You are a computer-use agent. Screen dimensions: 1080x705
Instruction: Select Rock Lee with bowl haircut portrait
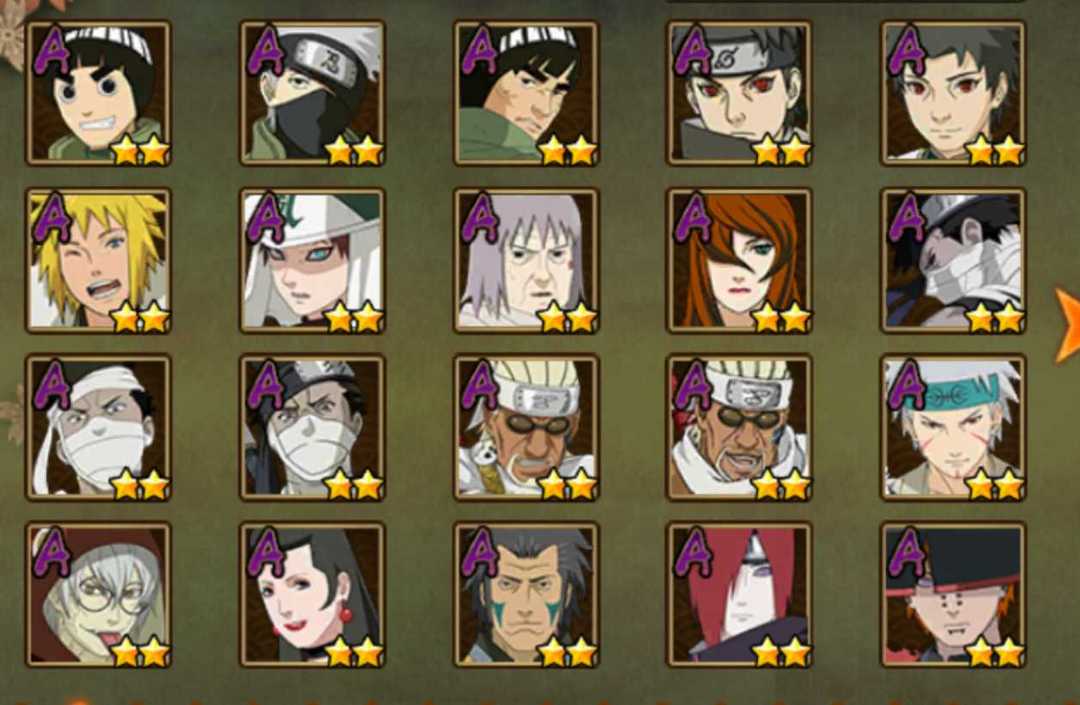[x=98, y=93]
